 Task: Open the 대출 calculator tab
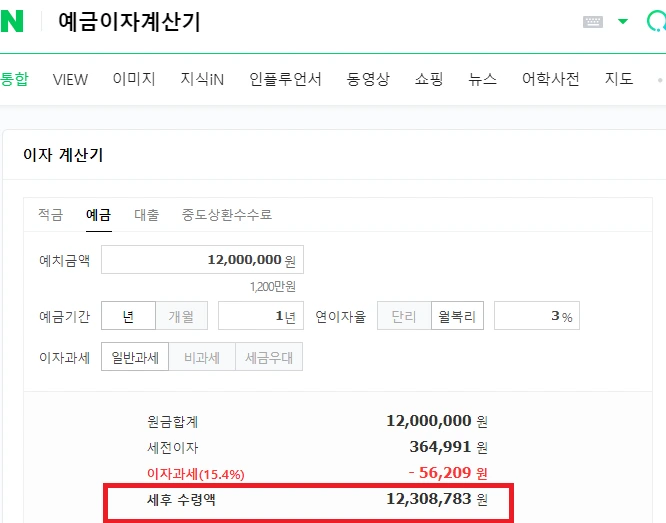pos(147,215)
